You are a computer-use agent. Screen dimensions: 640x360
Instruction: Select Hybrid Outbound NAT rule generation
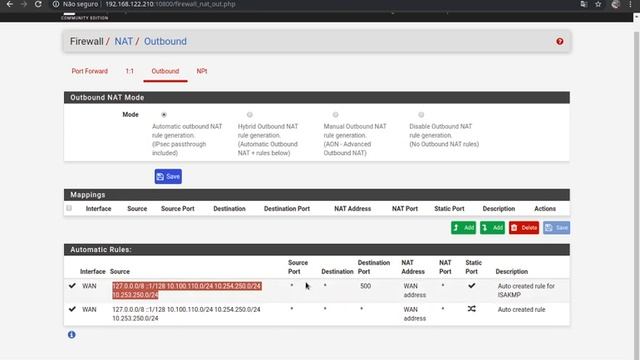click(250, 115)
